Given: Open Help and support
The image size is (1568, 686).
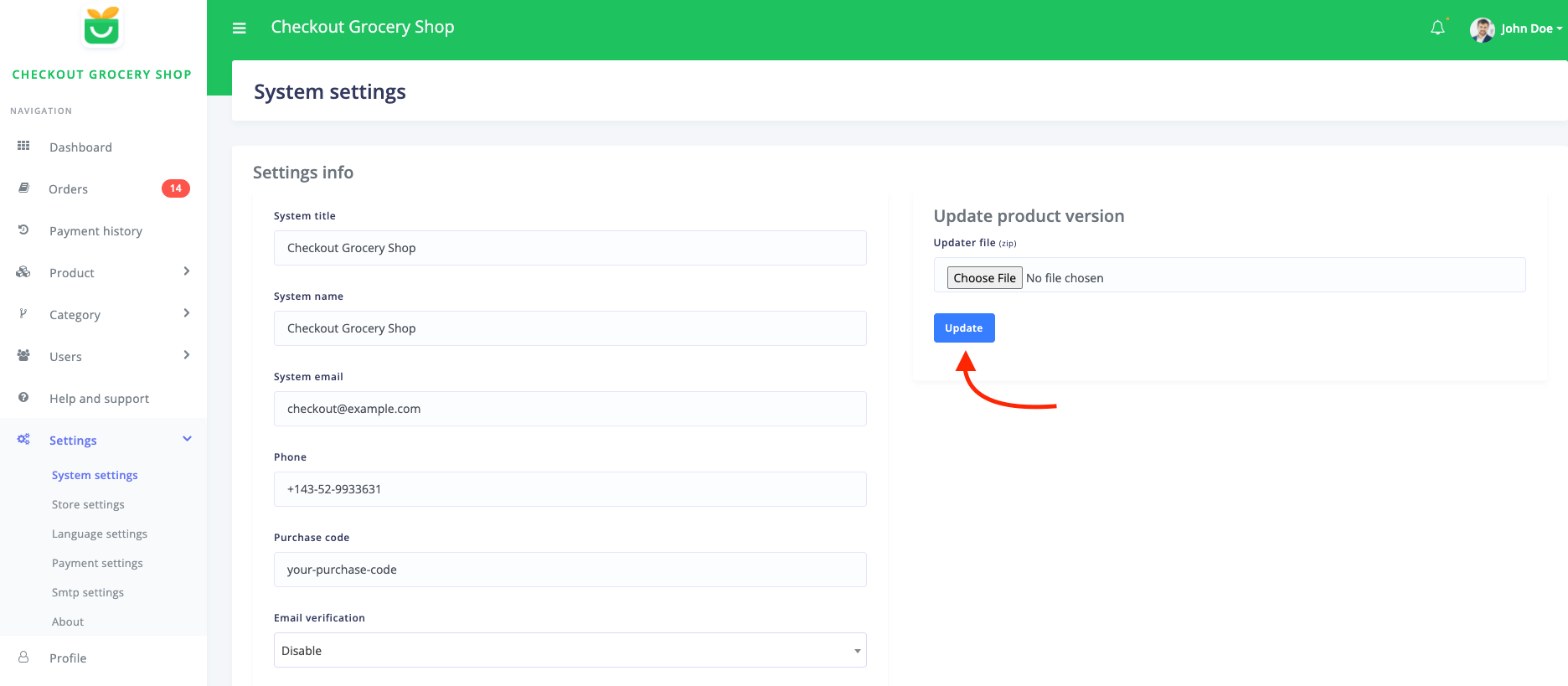Looking at the screenshot, I should tap(99, 399).
